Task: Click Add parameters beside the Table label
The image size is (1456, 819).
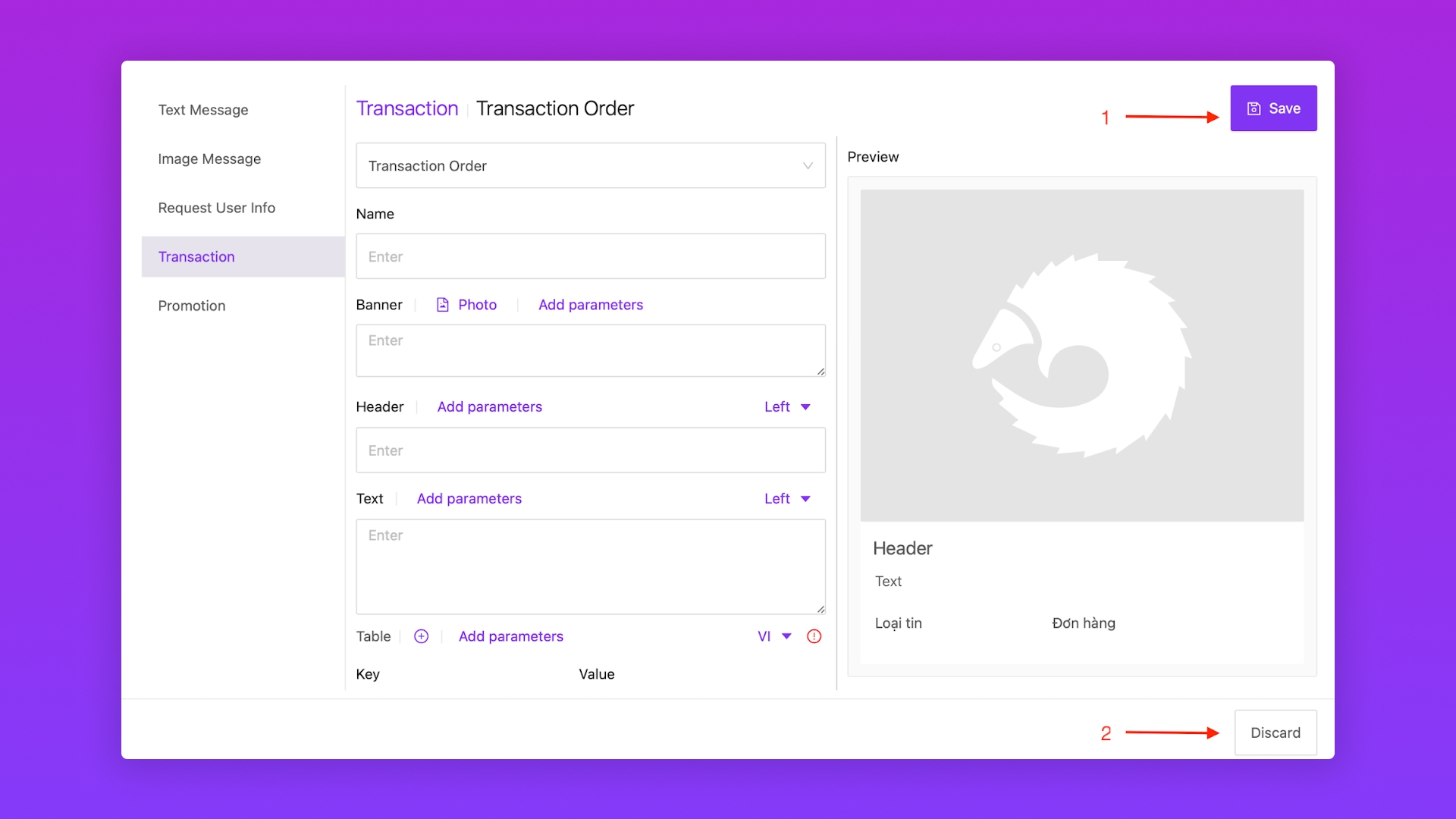Action: pos(510,636)
